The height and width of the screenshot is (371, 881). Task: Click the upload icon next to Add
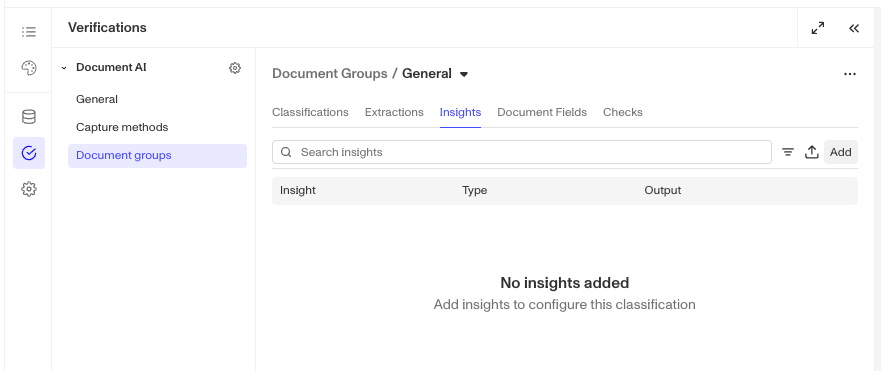pyautogui.click(x=811, y=152)
